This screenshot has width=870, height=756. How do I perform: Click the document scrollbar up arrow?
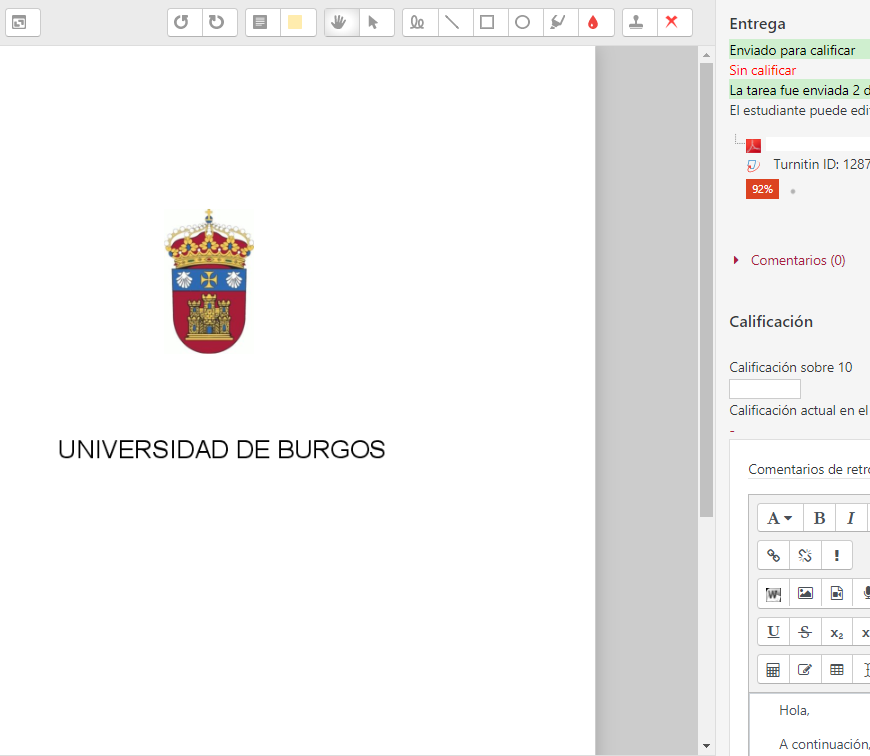tap(706, 55)
